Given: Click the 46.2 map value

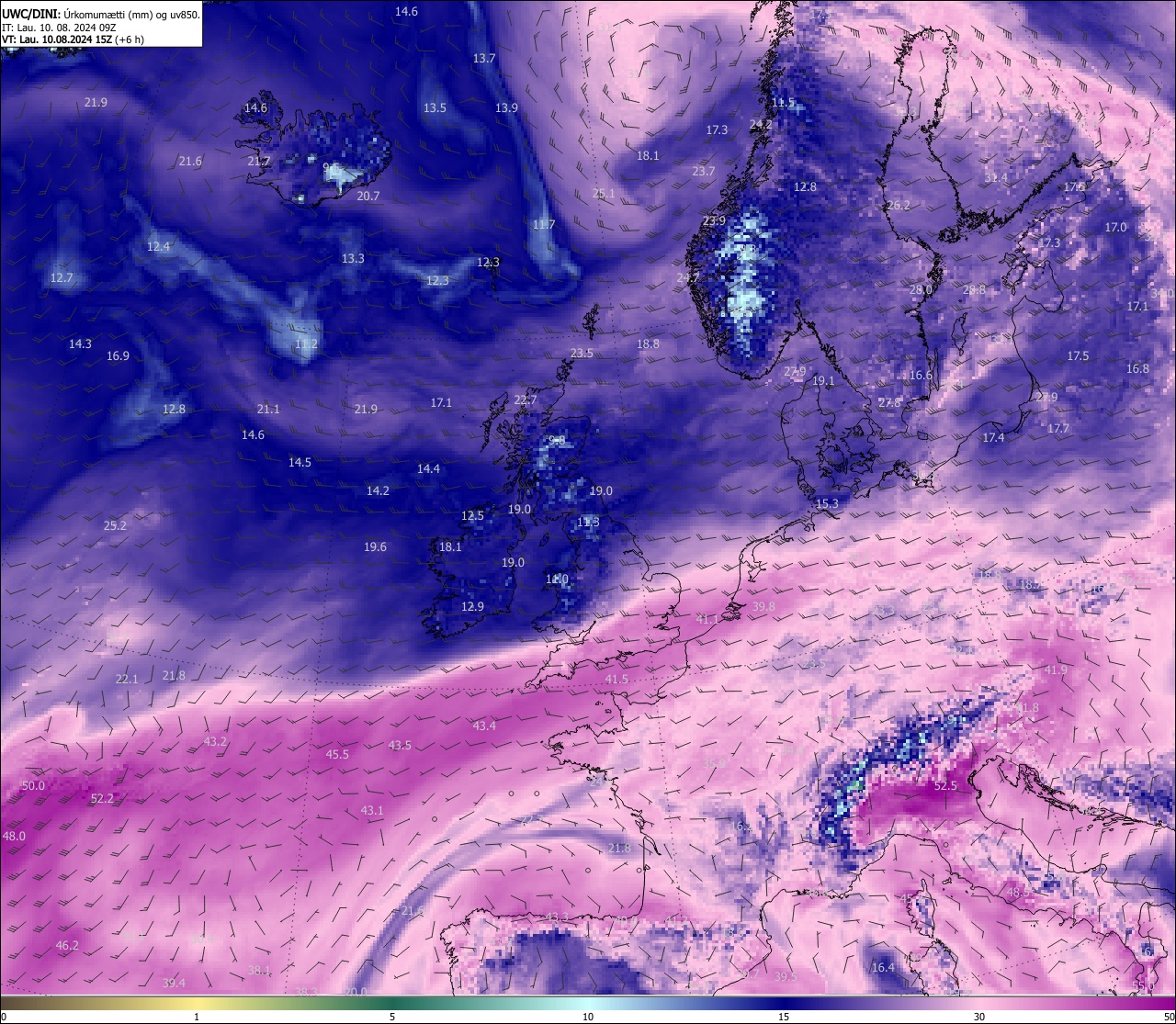Looking at the screenshot, I should (x=67, y=946).
